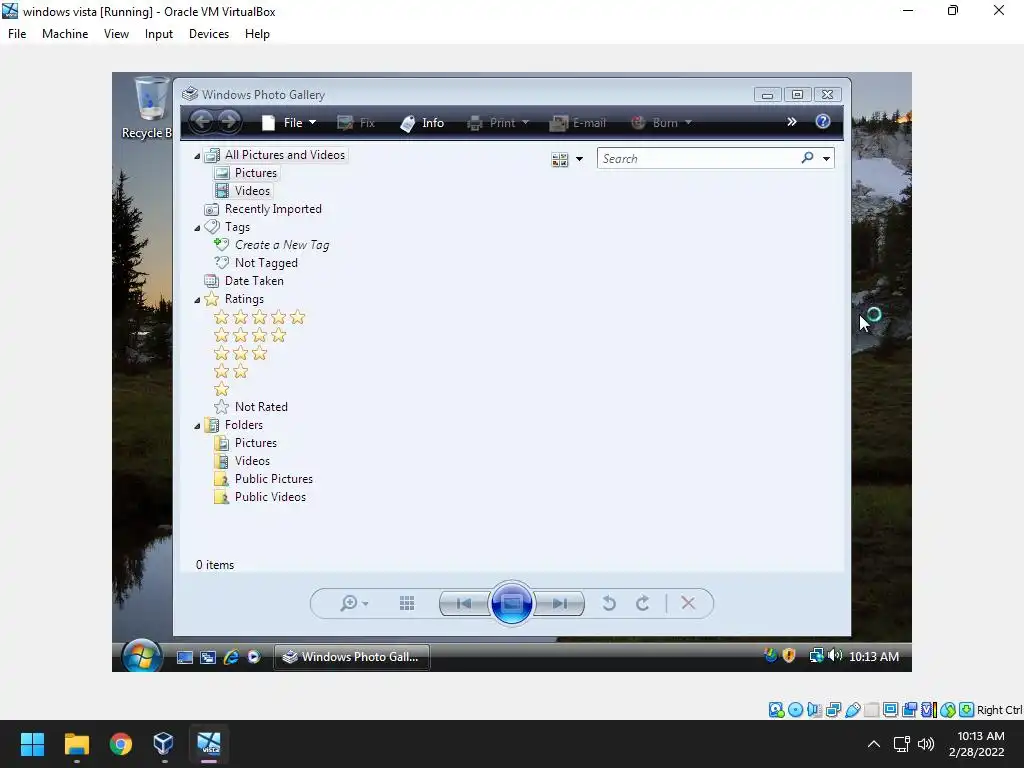Click the rotate clockwise icon
This screenshot has height=768, width=1024.
(643, 603)
